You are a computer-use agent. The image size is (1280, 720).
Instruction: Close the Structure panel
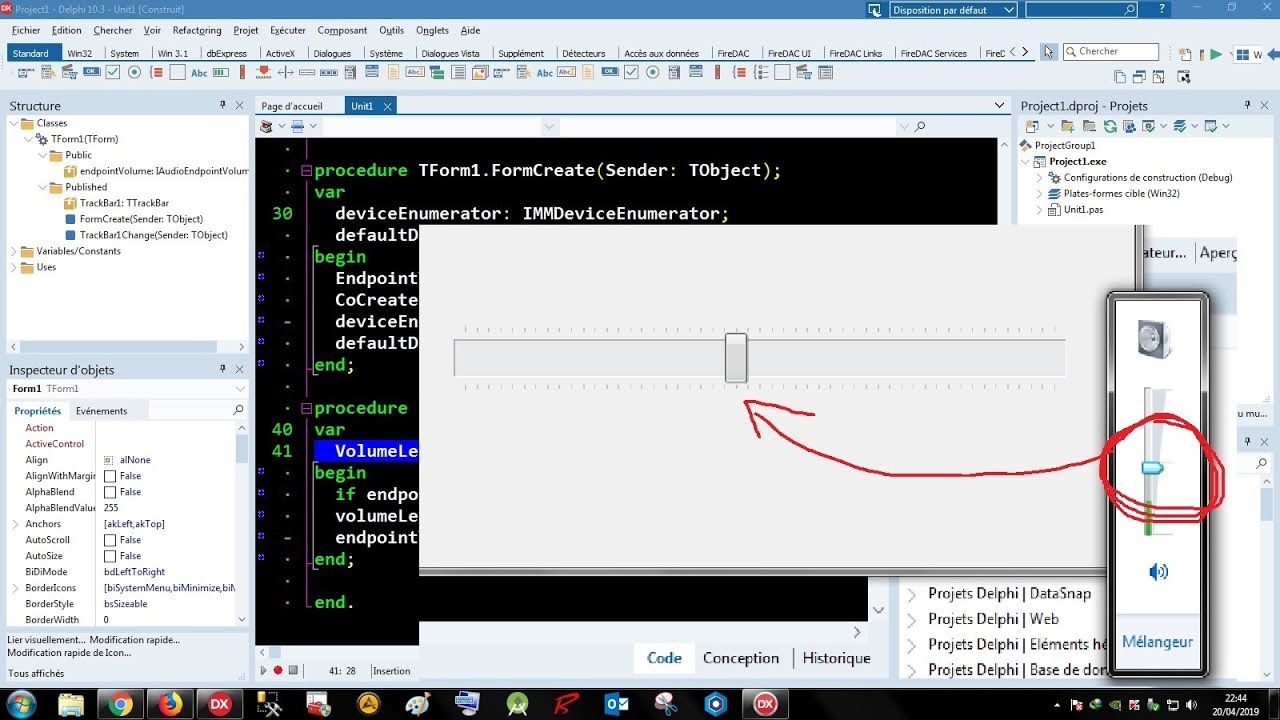239,105
